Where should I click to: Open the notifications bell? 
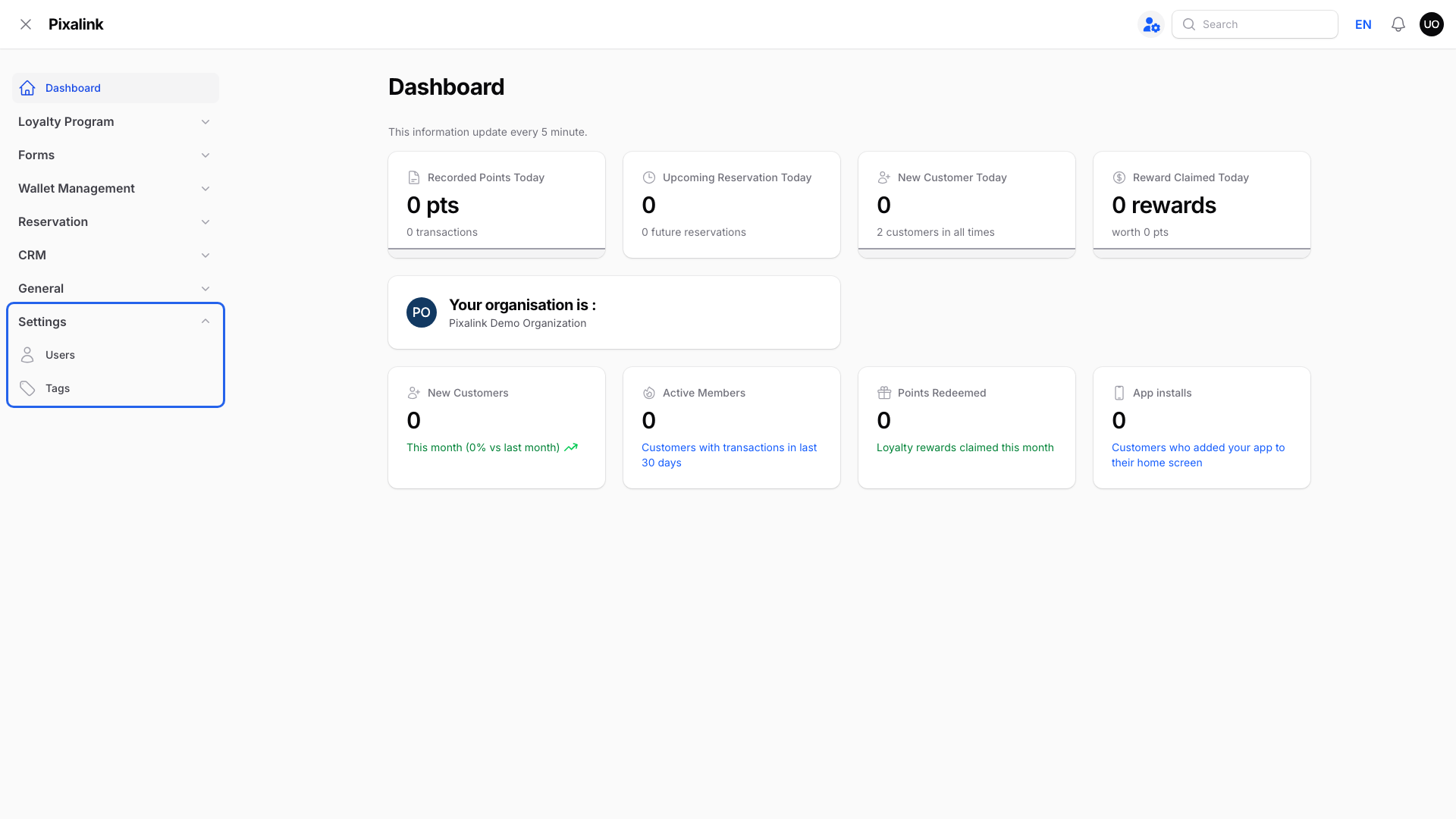(x=1398, y=24)
